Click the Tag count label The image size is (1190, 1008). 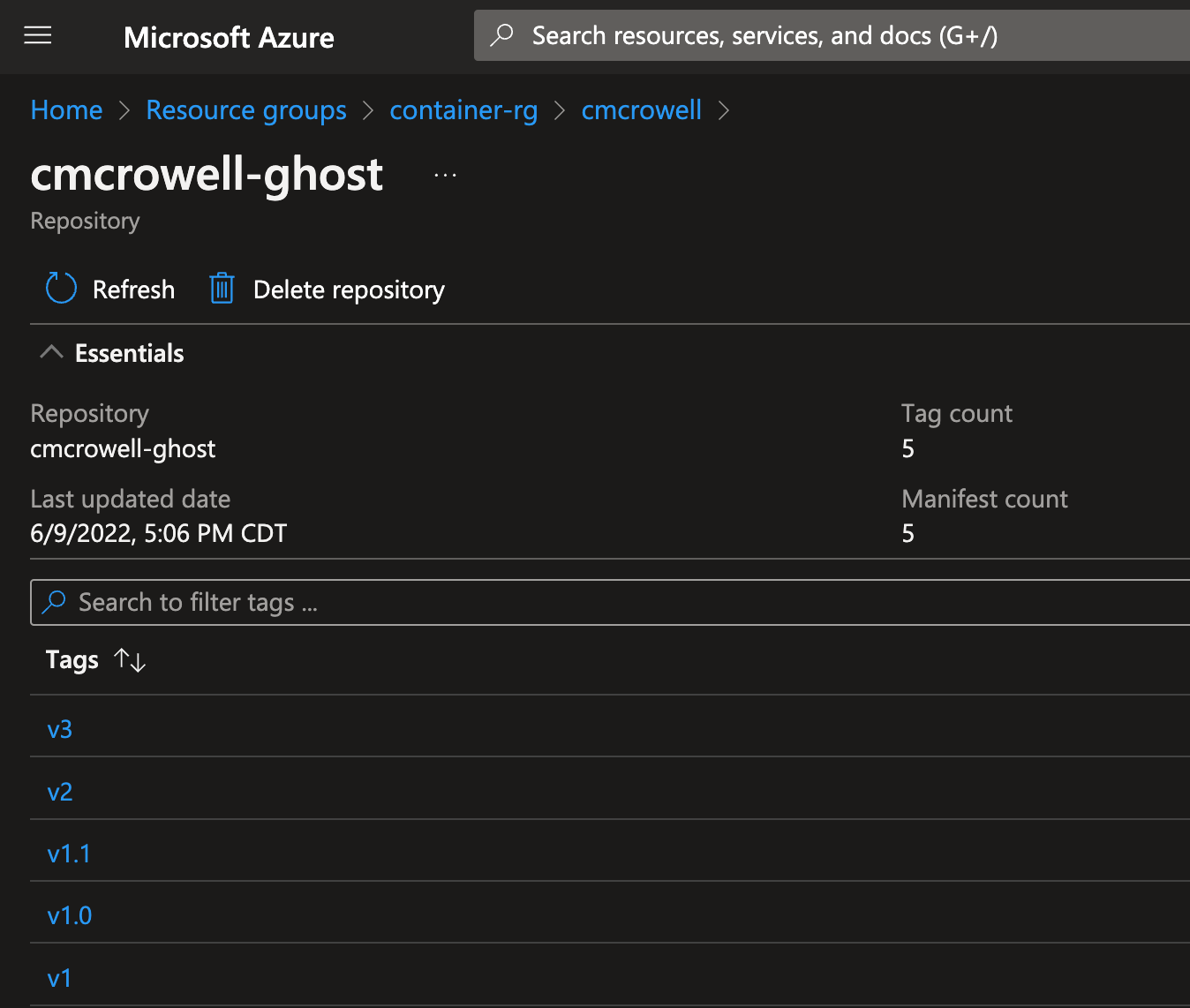(957, 413)
